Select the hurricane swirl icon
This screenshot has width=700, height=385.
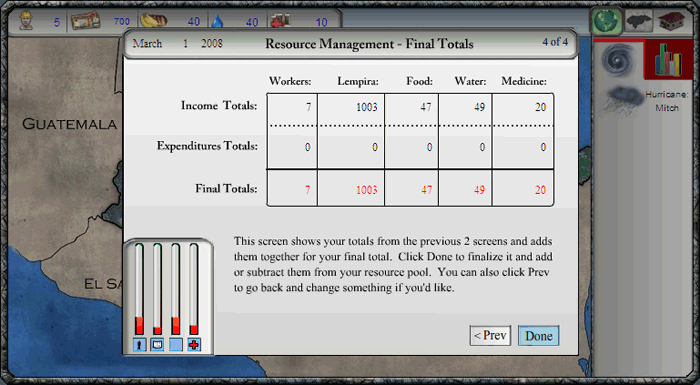(618, 60)
